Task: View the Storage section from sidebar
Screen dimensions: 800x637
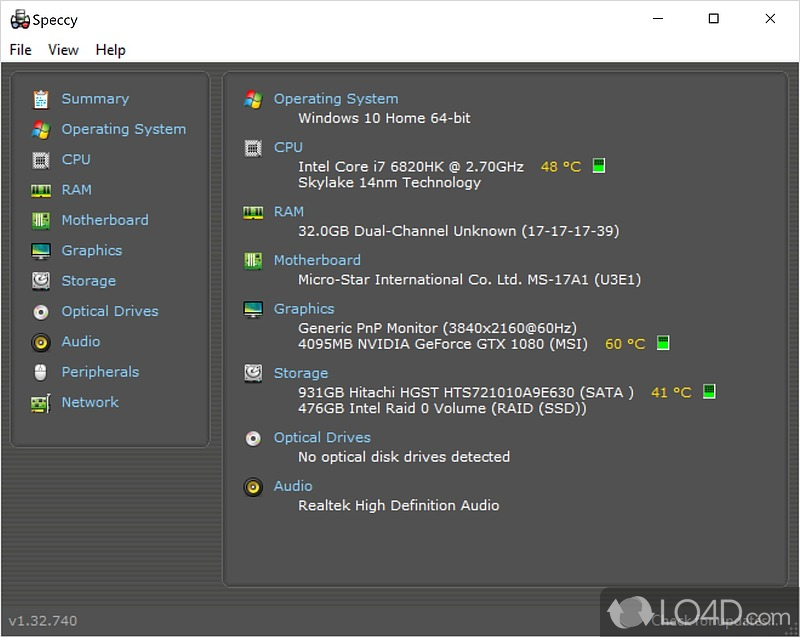Action: (89, 281)
